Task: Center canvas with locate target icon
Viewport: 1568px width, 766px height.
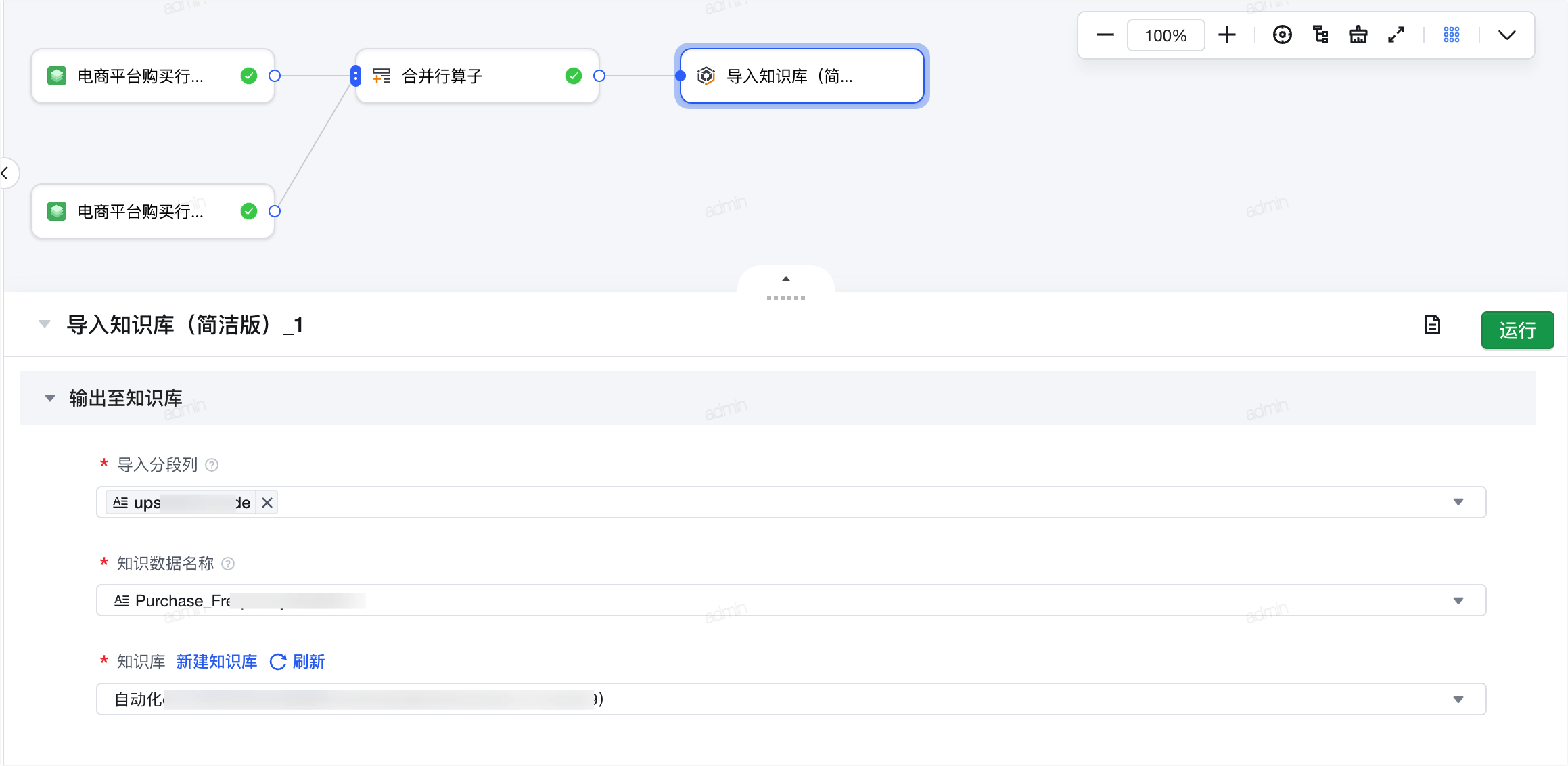Action: (x=1282, y=35)
